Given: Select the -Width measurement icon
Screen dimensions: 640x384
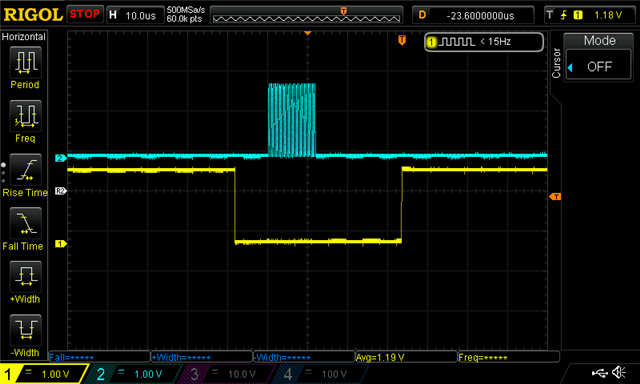Looking at the screenshot, I should 25,330.
